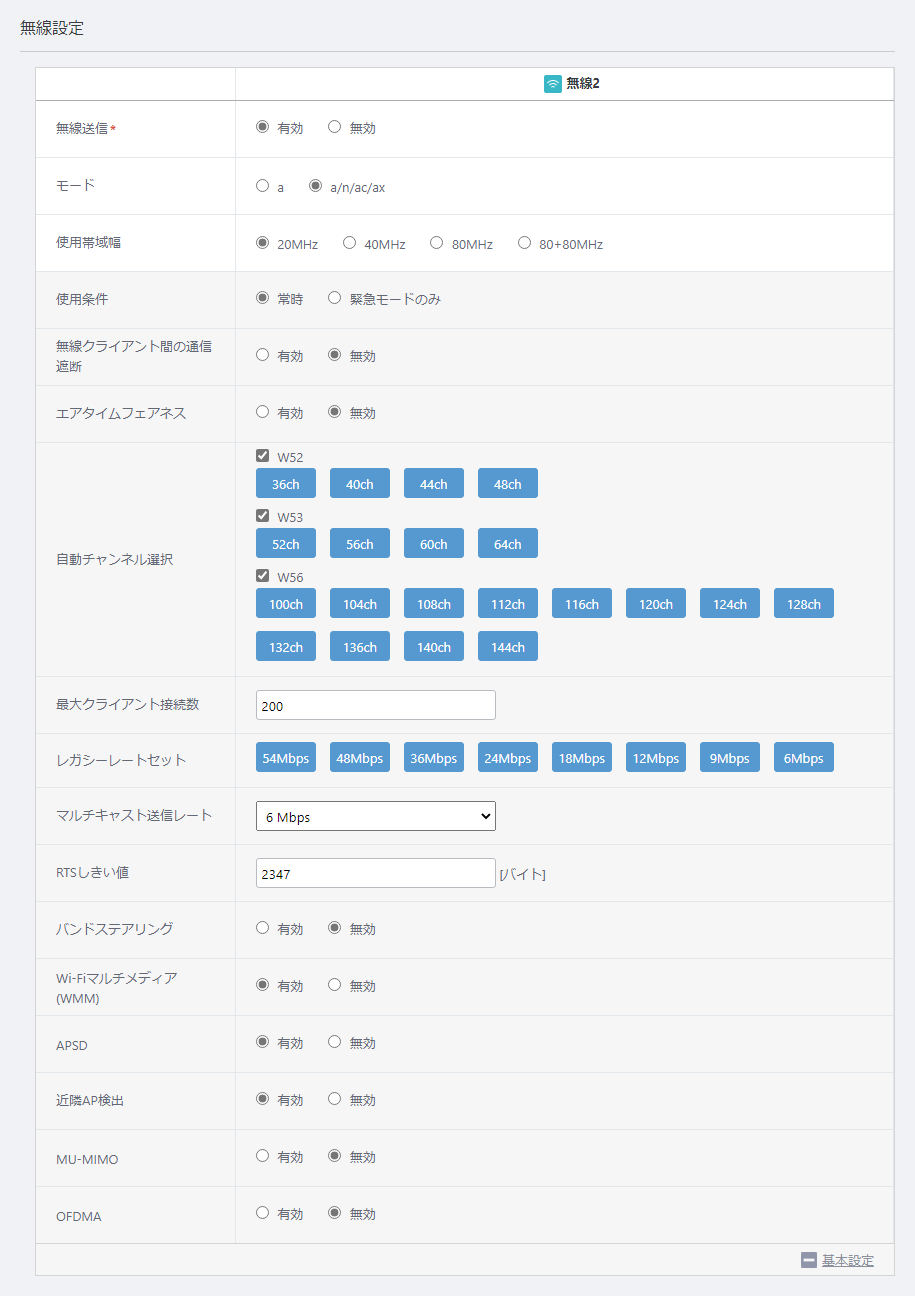
Task: Click the RTSしきい値 input field
Action: 376,873
